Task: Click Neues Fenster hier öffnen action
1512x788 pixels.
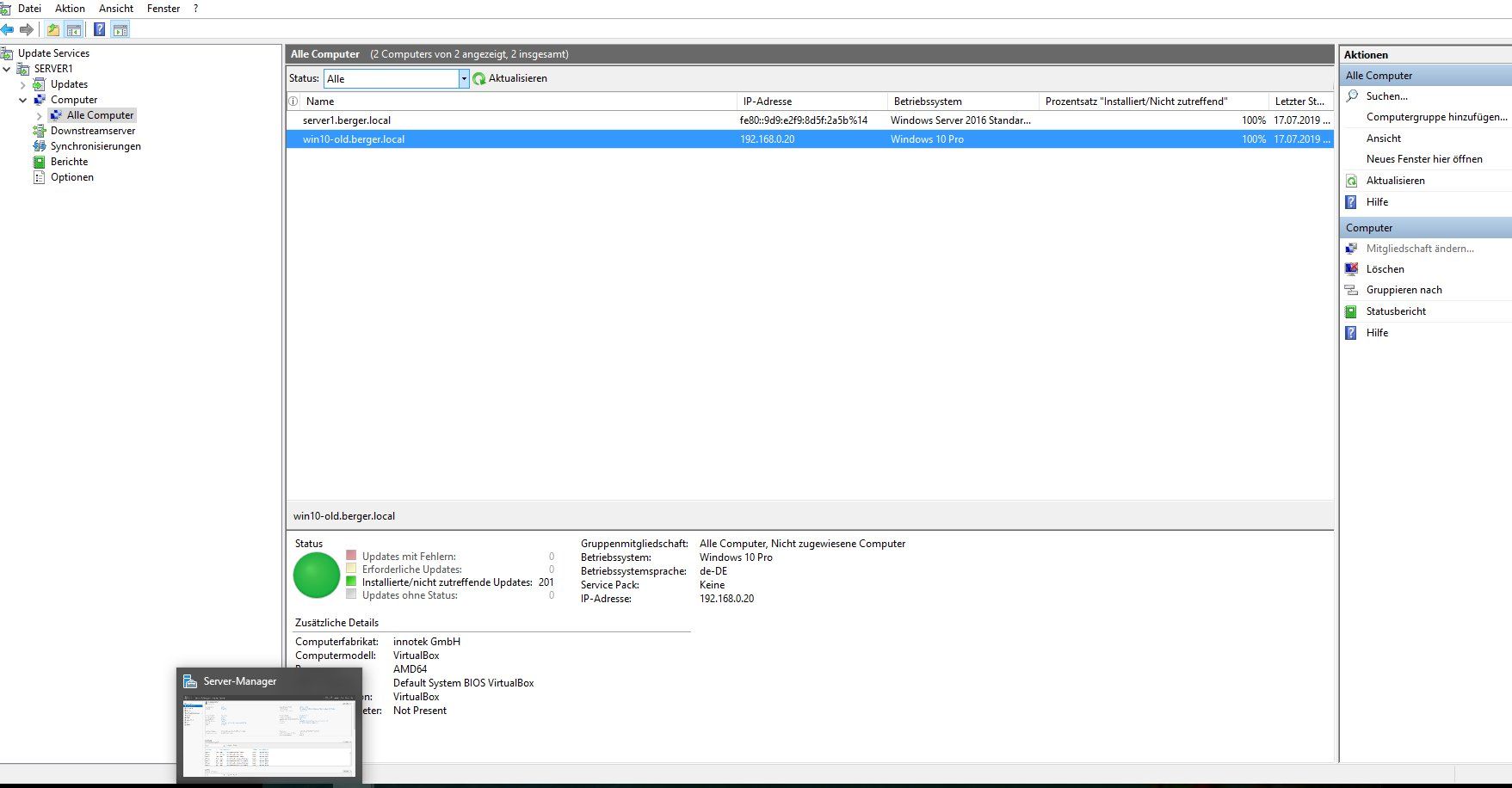Action: tap(1424, 159)
